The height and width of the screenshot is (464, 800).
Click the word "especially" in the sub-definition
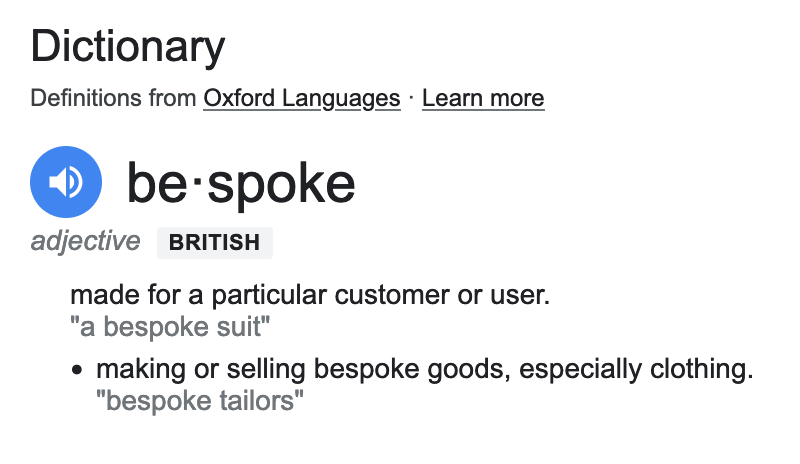(x=580, y=369)
